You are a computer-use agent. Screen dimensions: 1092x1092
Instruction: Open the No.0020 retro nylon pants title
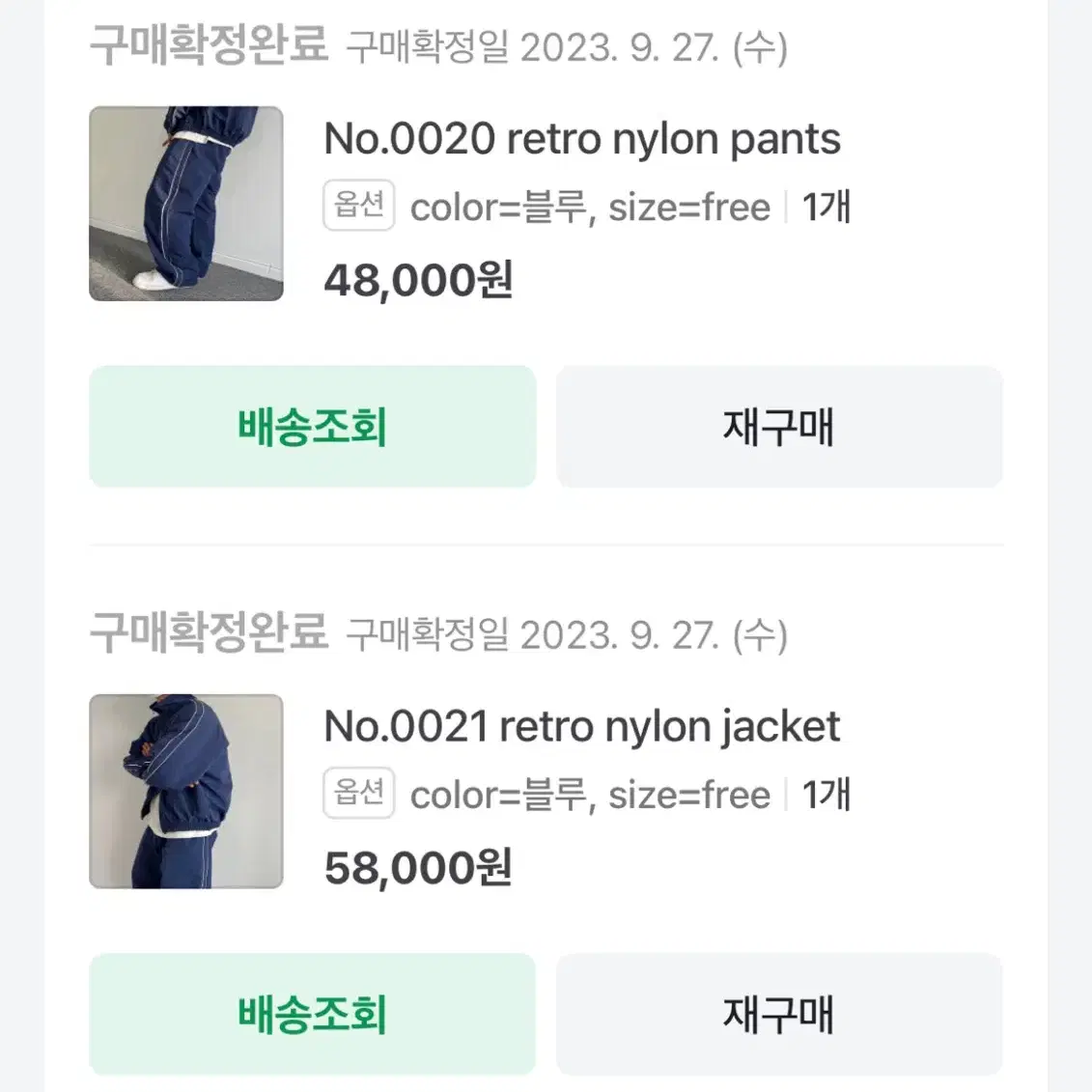coord(582,139)
